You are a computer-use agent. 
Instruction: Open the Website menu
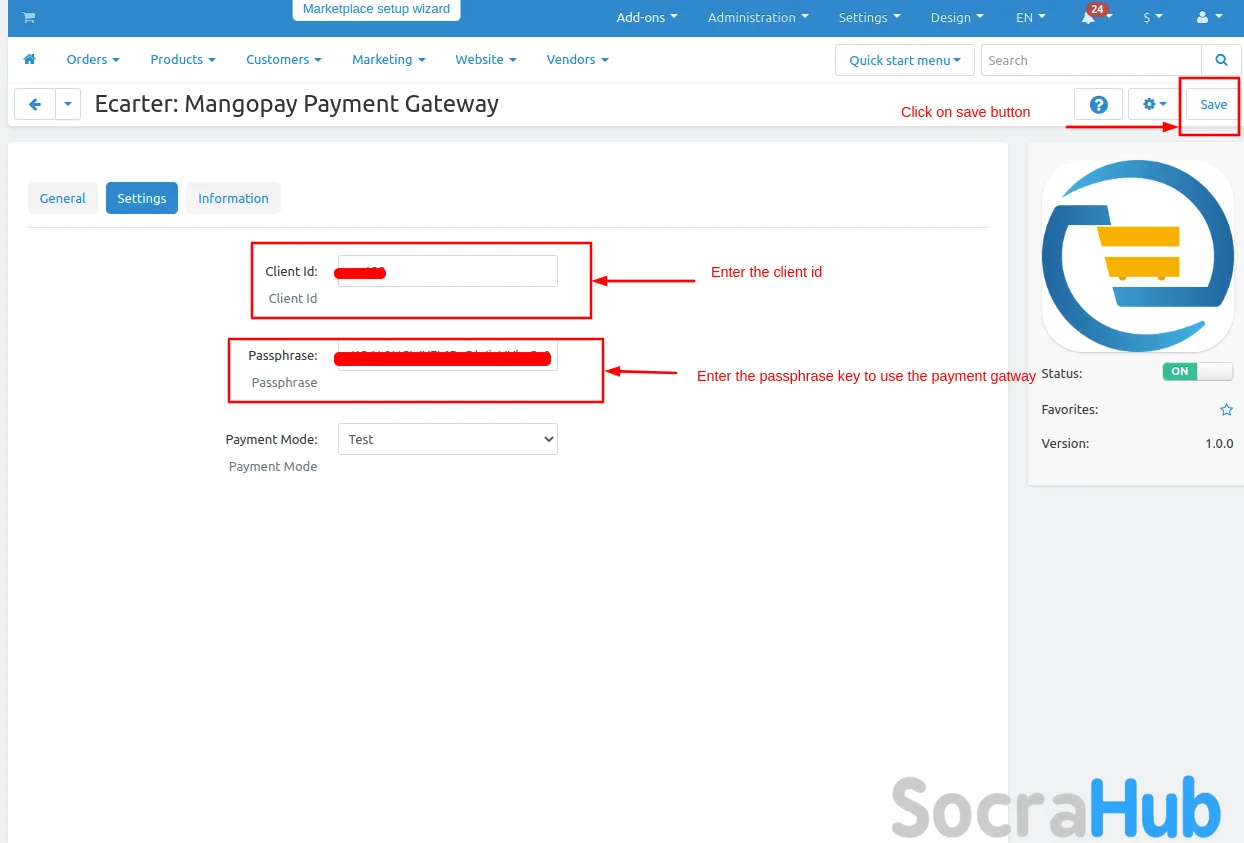pos(486,60)
